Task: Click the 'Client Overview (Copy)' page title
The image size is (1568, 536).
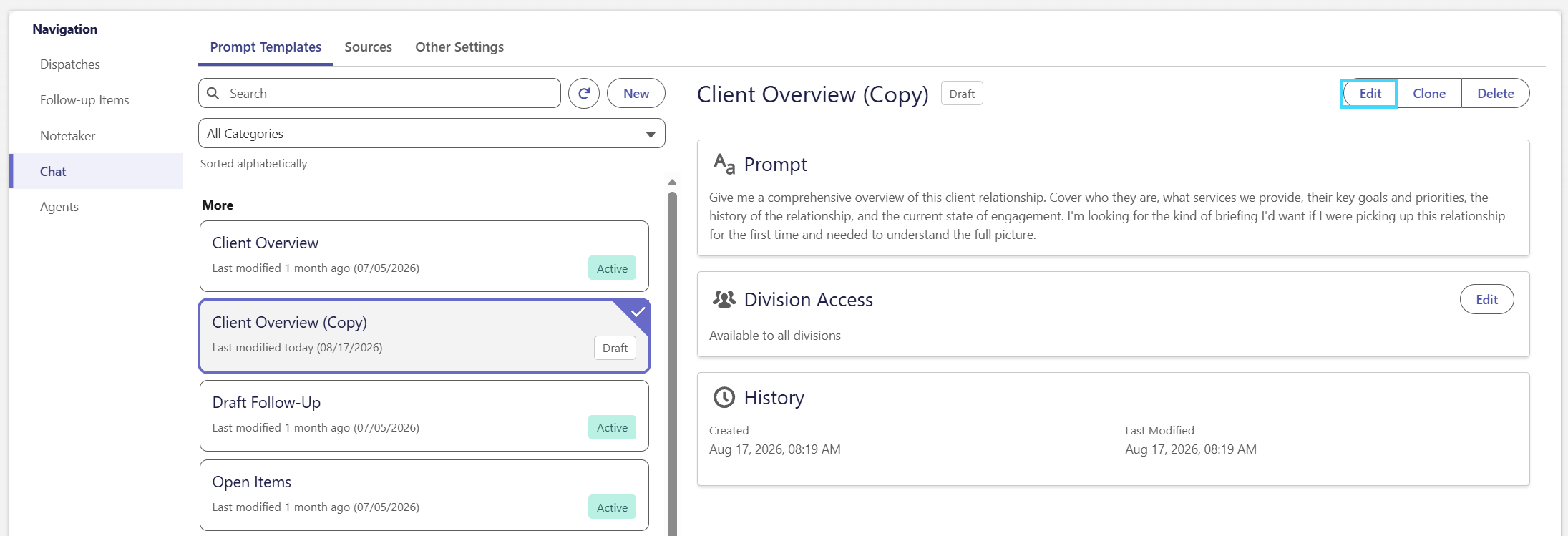Action: (813, 94)
